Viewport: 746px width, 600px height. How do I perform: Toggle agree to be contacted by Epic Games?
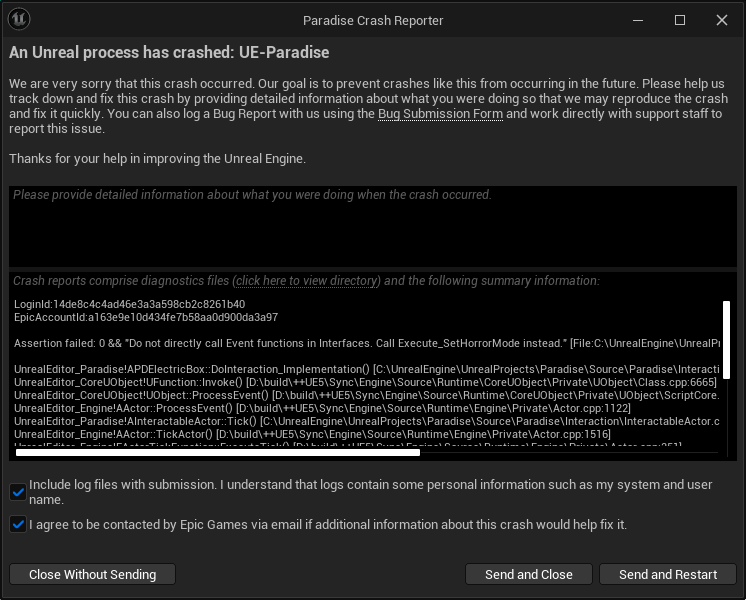[18, 524]
